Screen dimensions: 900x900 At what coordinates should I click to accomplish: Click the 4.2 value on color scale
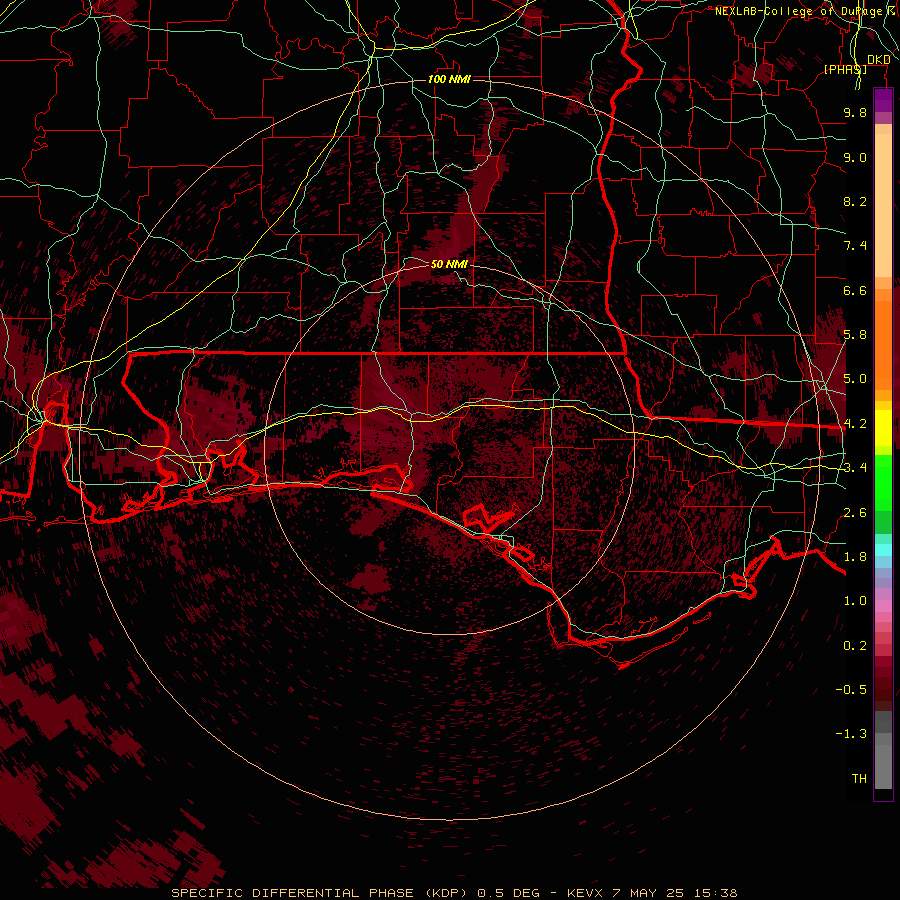pos(855,424)
